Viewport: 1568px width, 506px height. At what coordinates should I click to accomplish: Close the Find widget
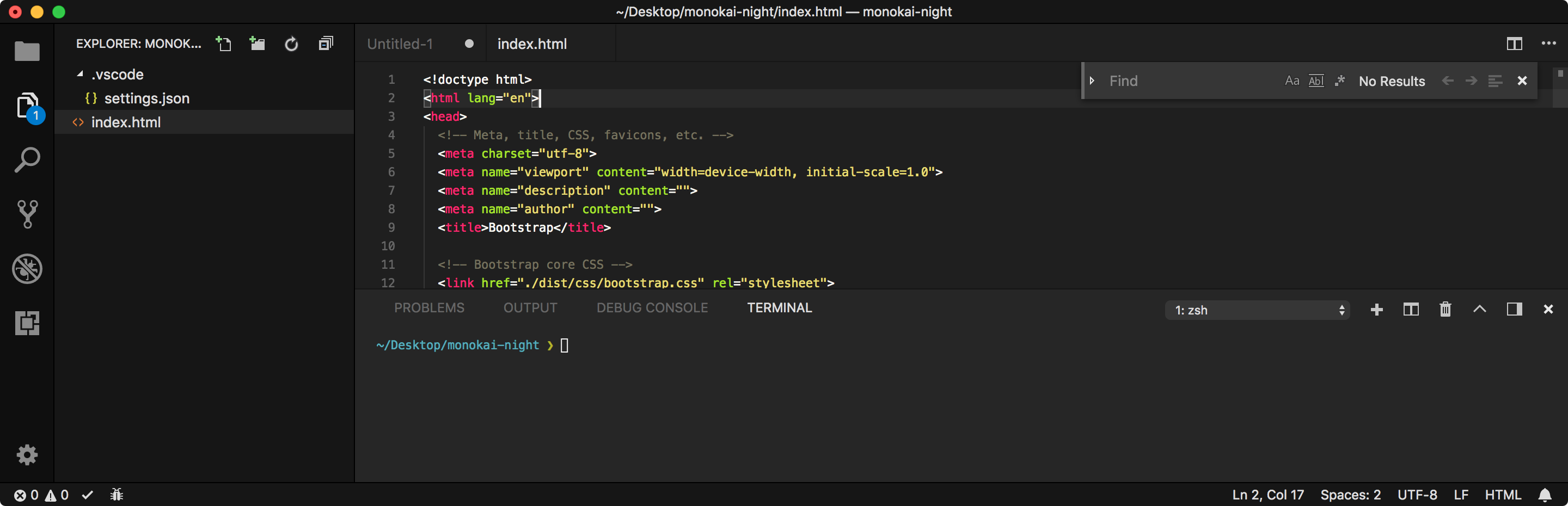click(x=1522, y=81)
